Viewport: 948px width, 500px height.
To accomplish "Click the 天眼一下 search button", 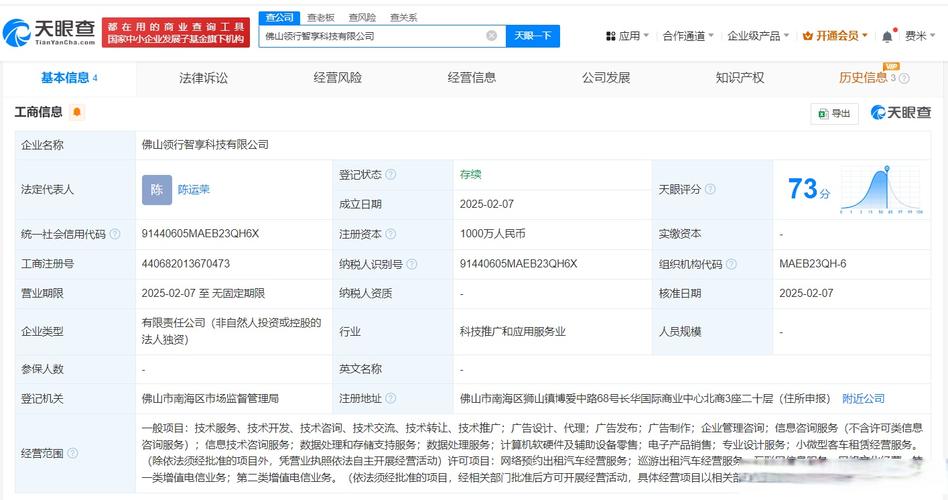I will tap(533, 36).
